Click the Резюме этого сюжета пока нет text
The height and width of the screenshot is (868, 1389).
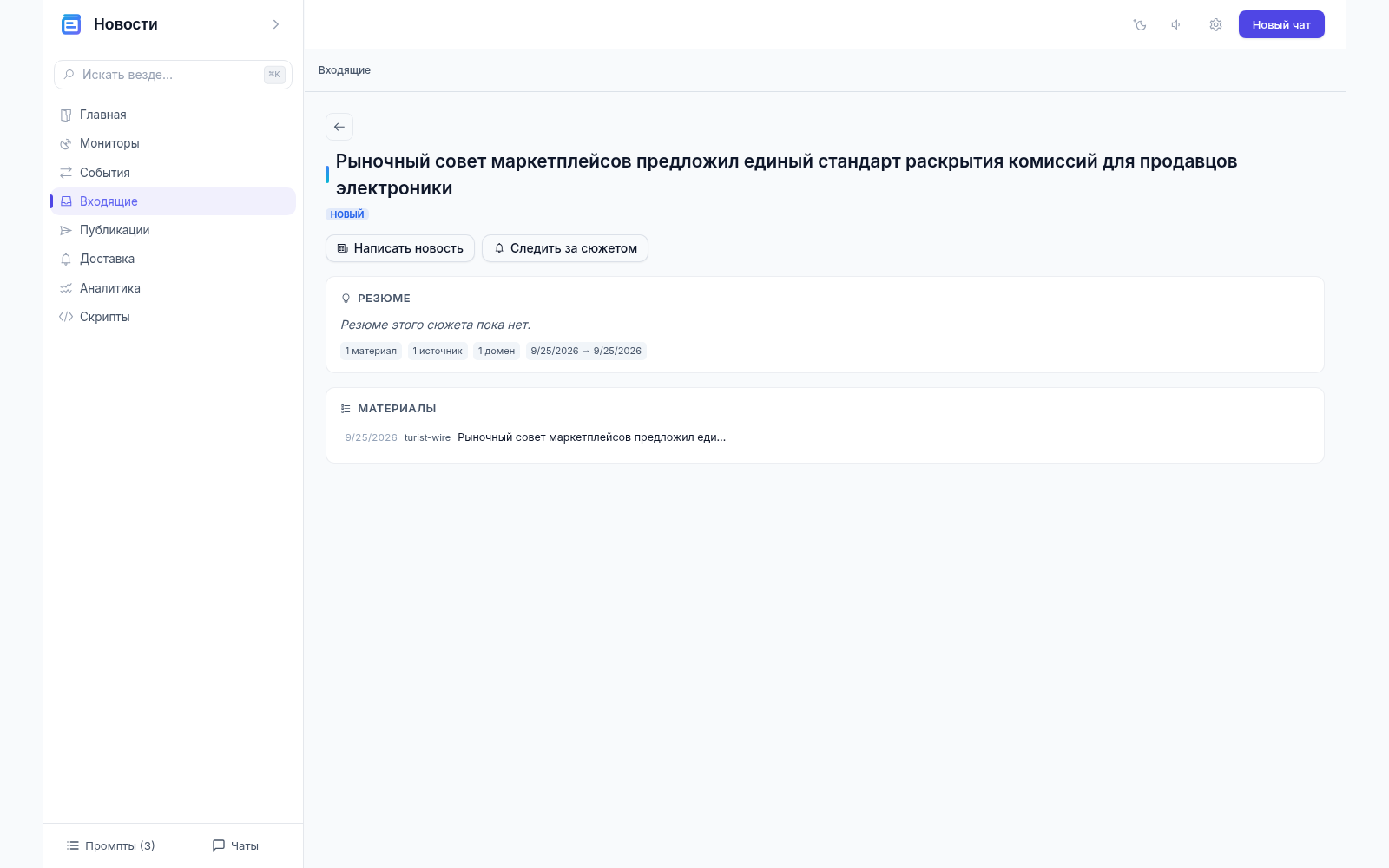pos(436,325)
